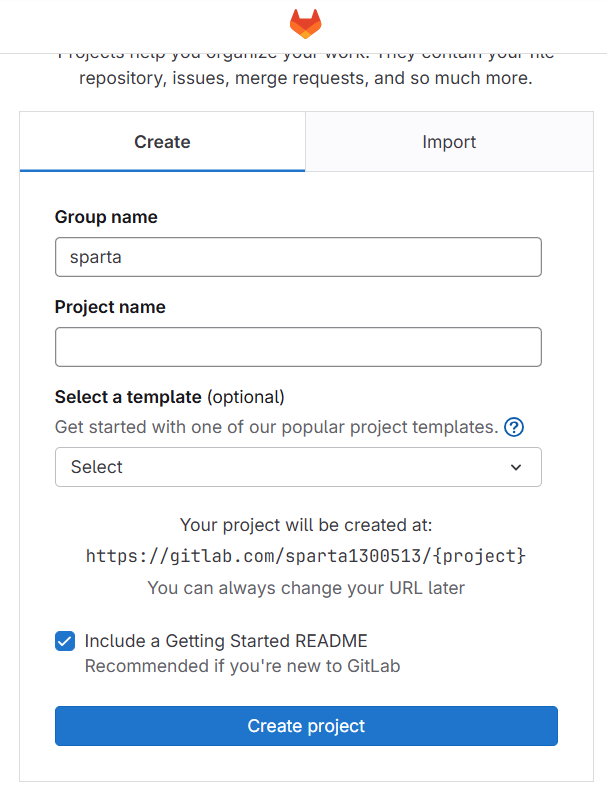Click the 'Group name' label
Viewport: 607px width, 805px height.
(x=106, y=217)
